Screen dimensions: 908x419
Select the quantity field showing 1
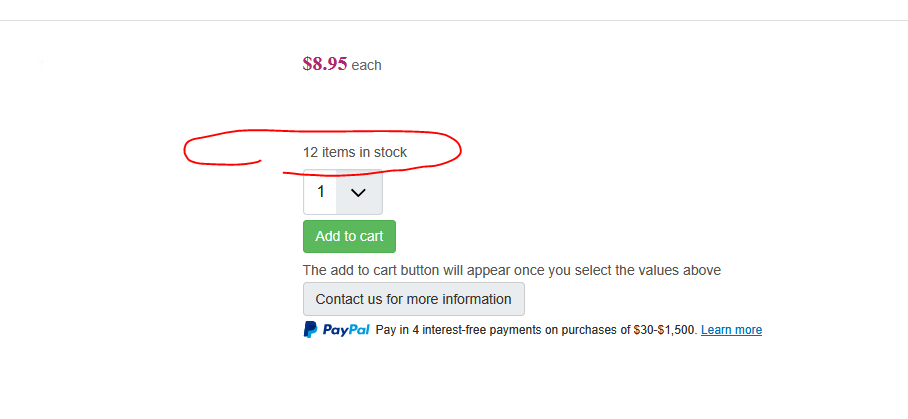click(343, 192)
